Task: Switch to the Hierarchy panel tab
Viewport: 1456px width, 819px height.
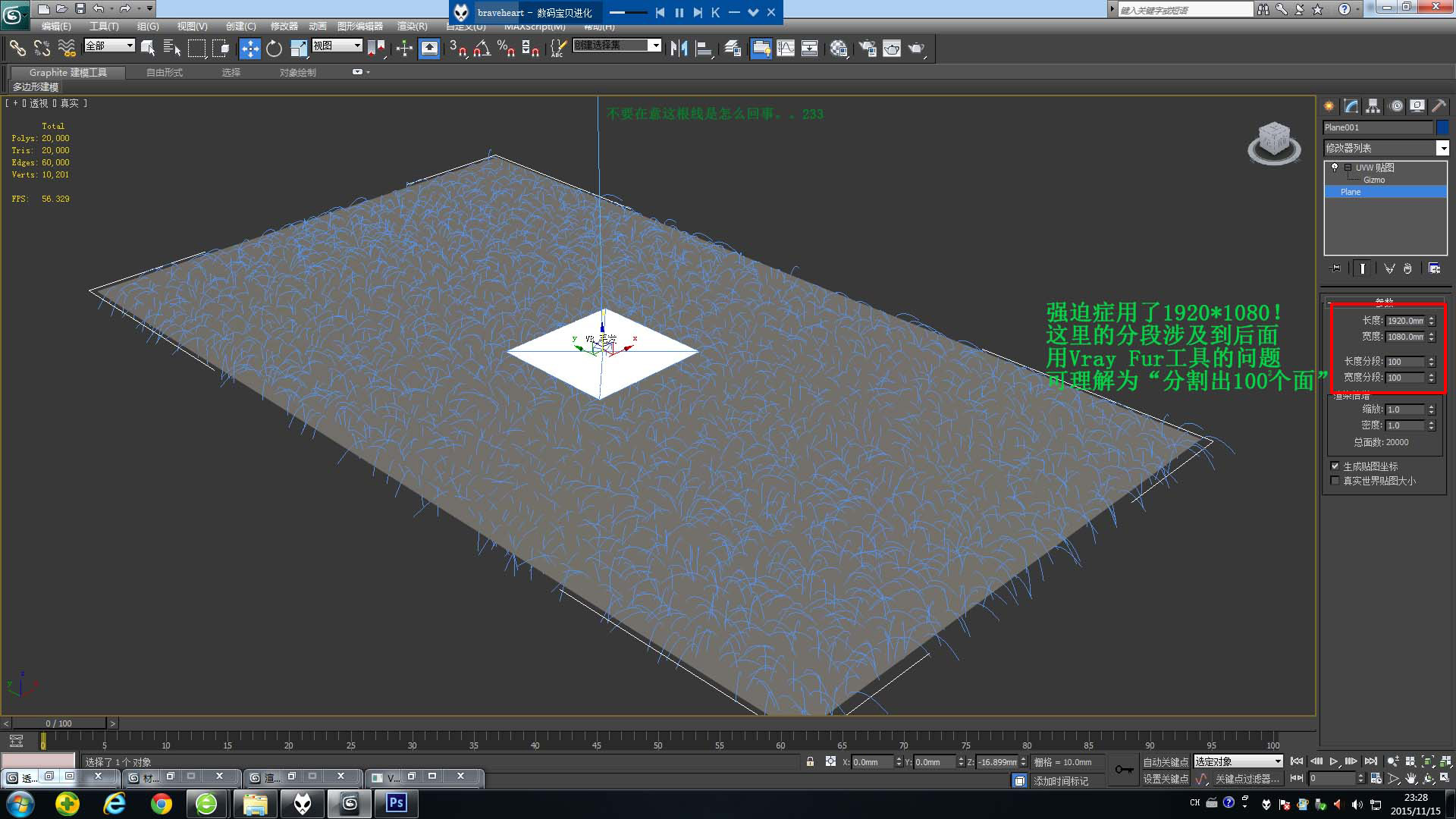Action: coord(1373,106)
